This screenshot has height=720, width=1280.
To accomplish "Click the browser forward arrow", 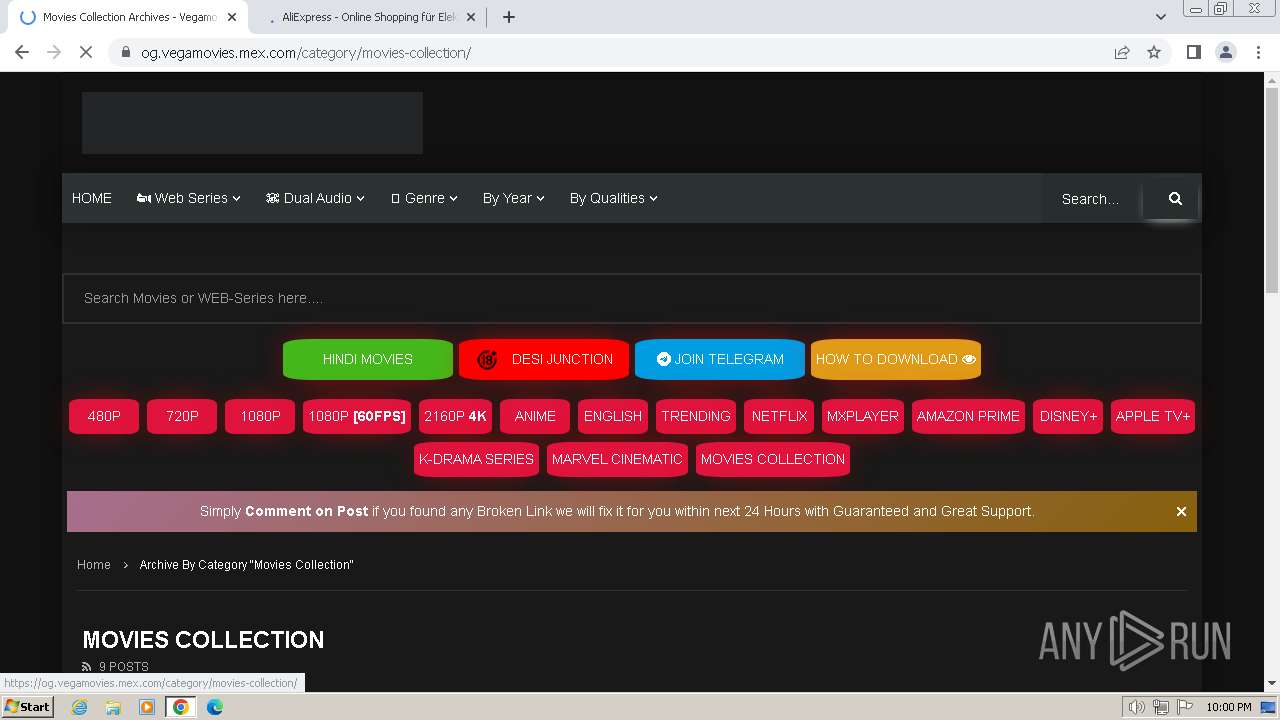I will click(x=54, y=52).
